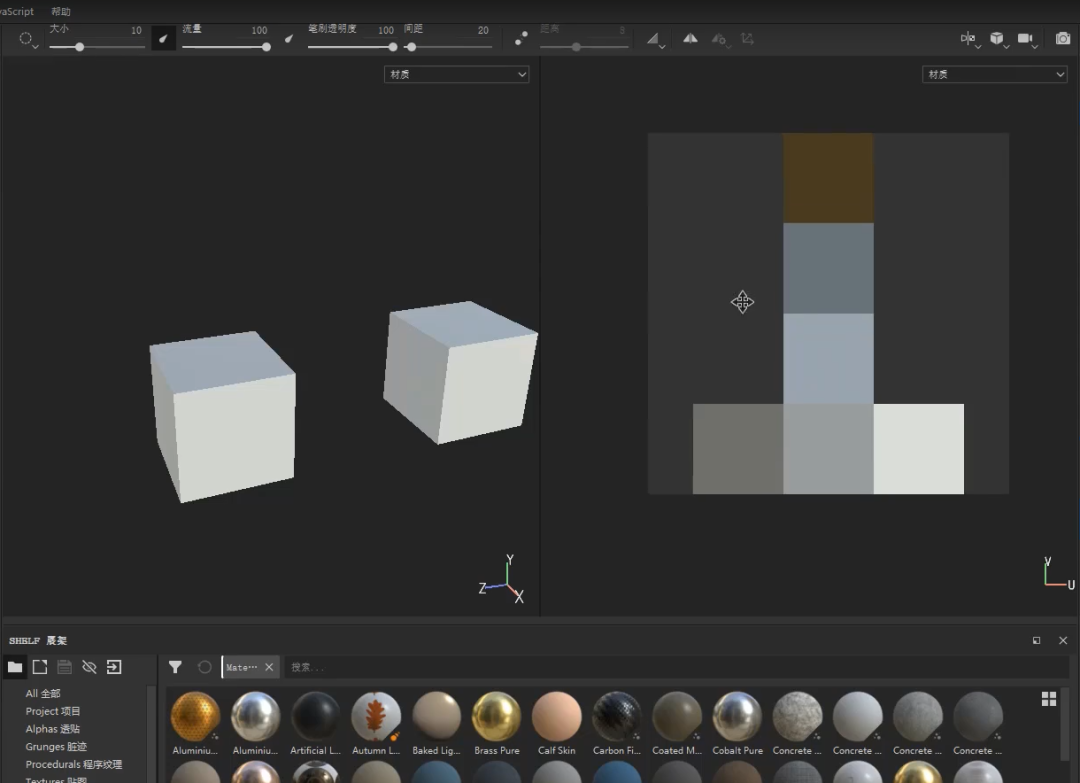
Task: Click the symmetry toggle icon in the toolbar
Action: [690, 39]
